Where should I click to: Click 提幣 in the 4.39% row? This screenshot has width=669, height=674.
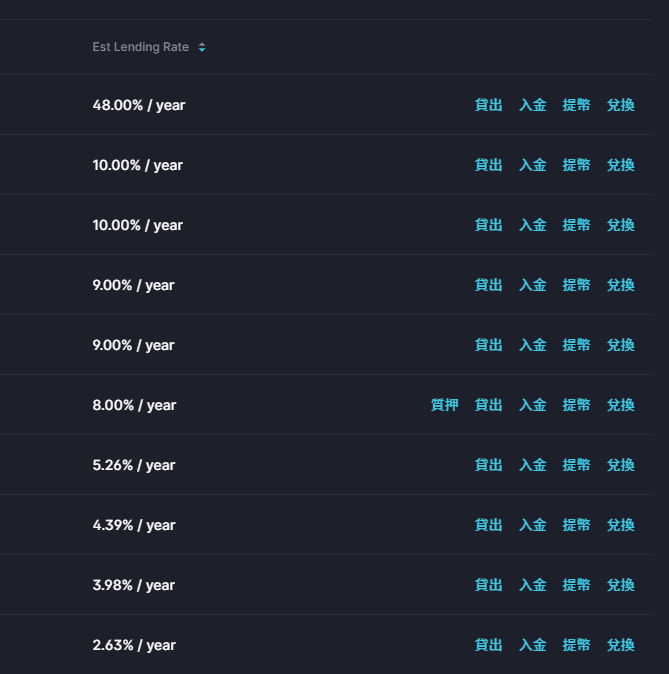577,525
